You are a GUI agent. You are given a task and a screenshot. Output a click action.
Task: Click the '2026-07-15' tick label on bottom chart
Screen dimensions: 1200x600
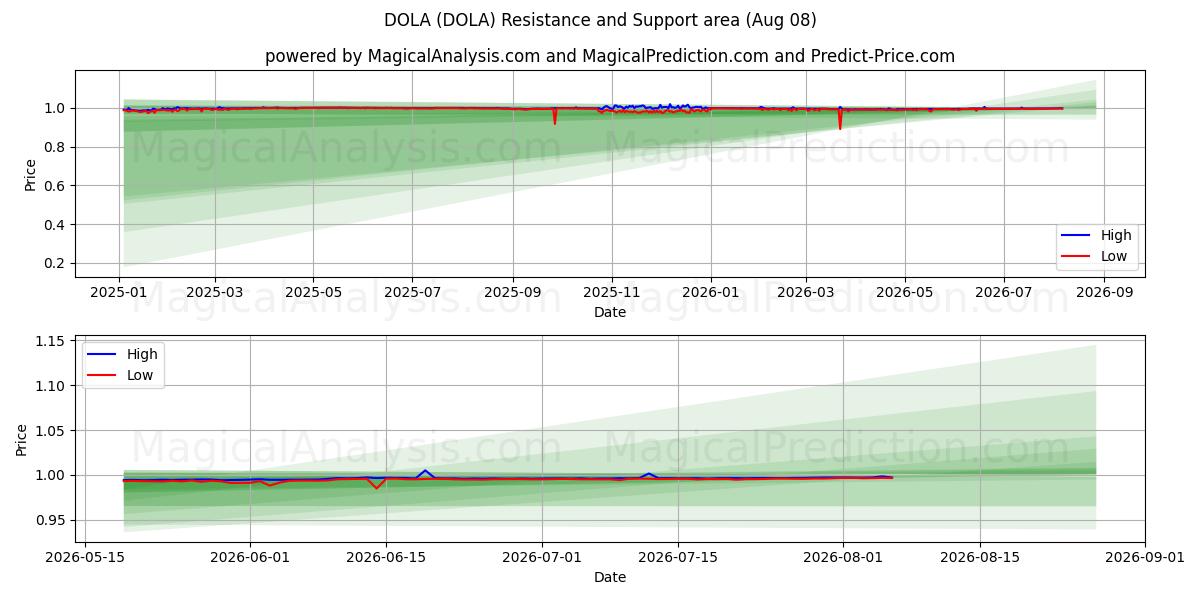tap(678, 558)
